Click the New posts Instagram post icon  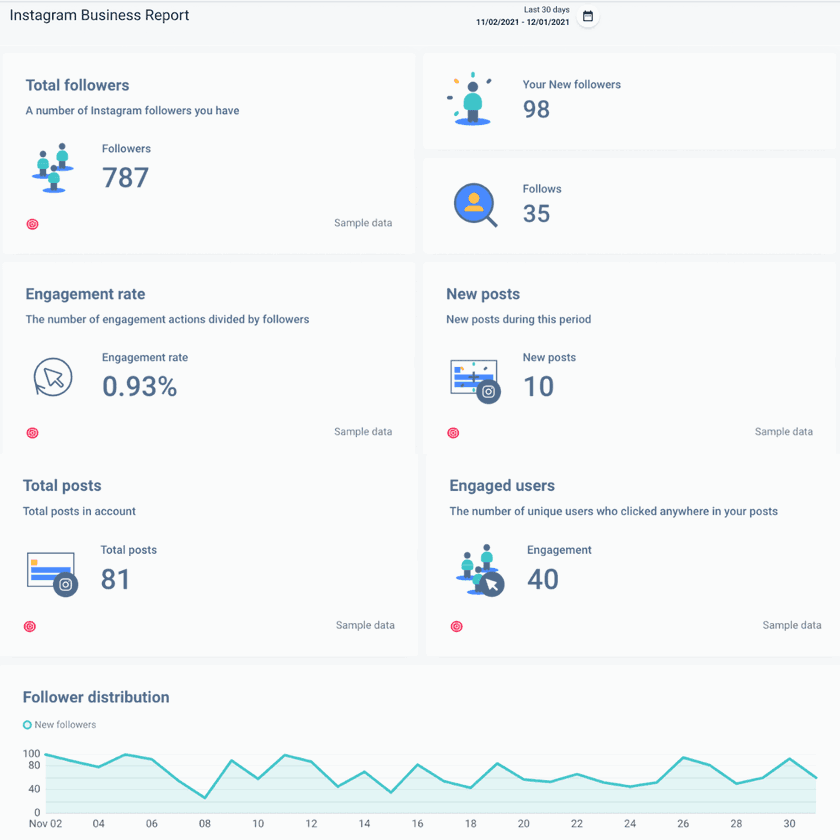pos(474,377)
